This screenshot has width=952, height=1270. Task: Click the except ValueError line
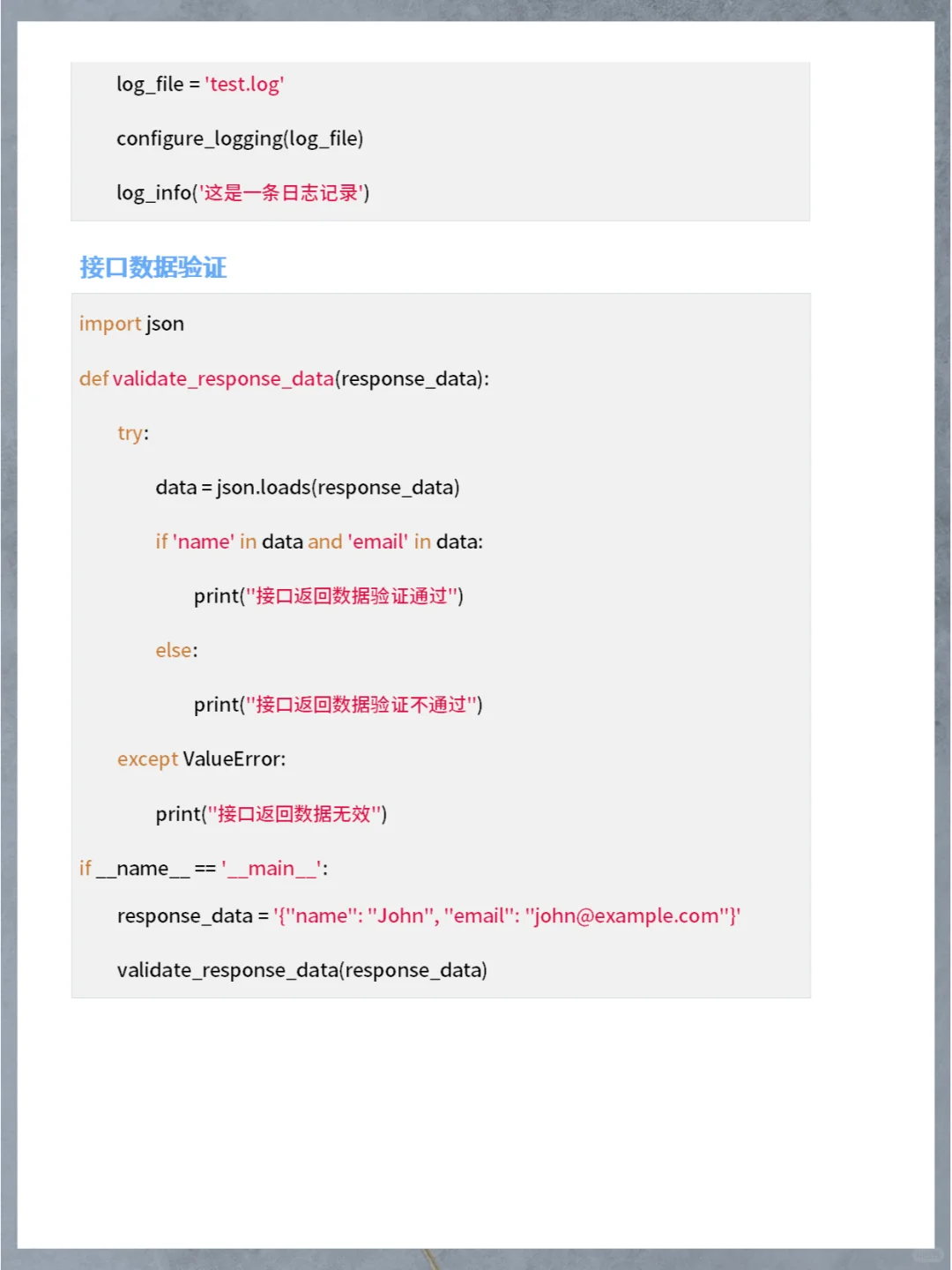point(201,758)
